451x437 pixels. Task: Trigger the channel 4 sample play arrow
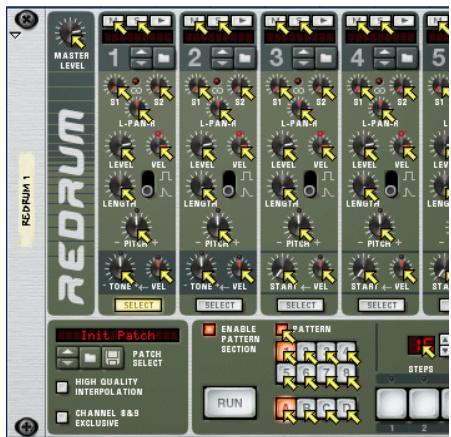click(405, 21)
